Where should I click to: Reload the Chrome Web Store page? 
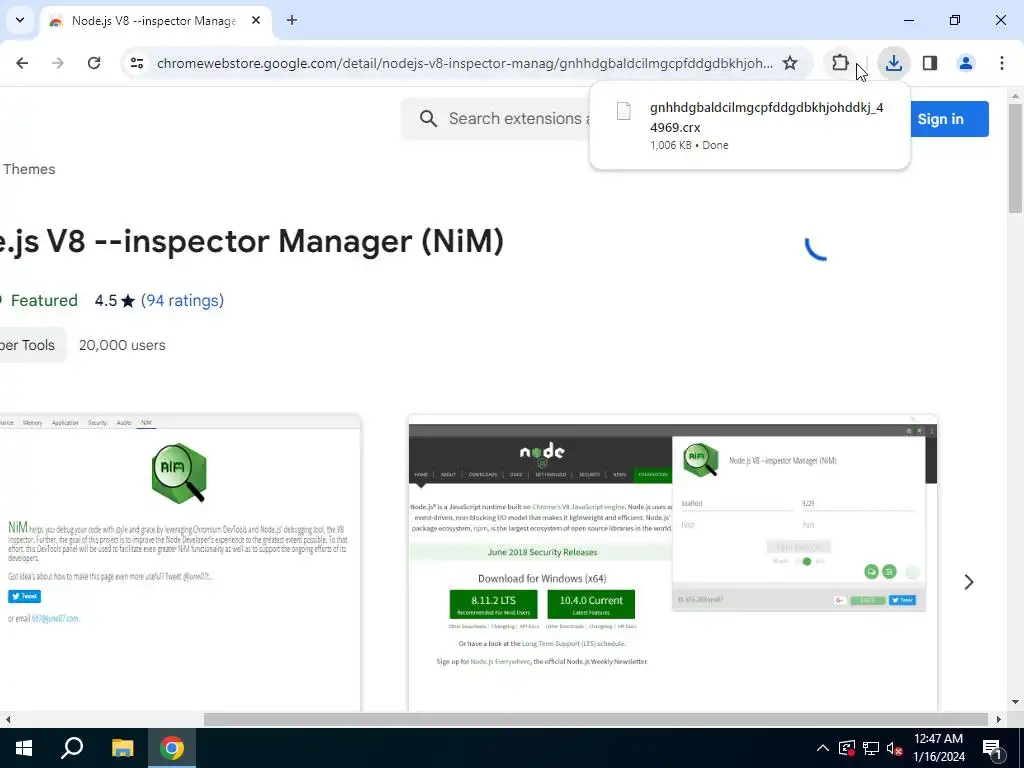94,63
